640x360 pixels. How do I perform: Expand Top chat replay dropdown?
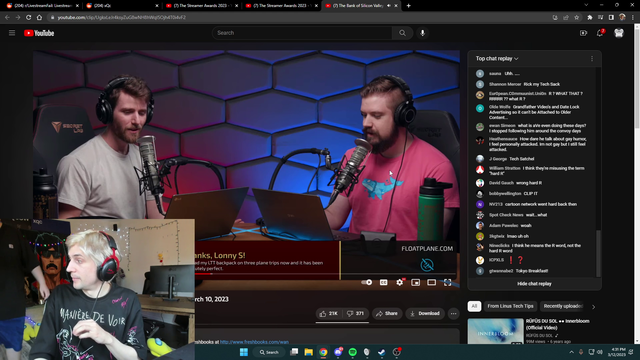pos(497,59)
